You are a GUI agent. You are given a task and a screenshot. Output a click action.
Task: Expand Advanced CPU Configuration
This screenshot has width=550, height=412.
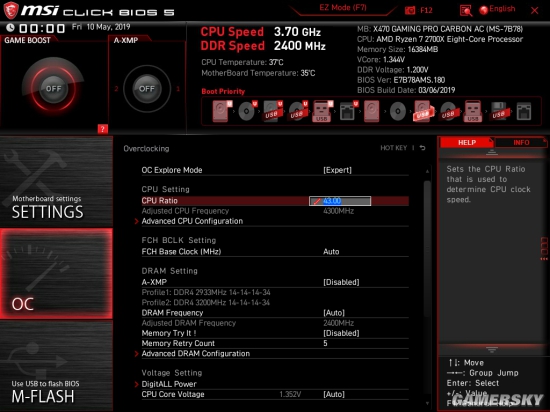192,221
